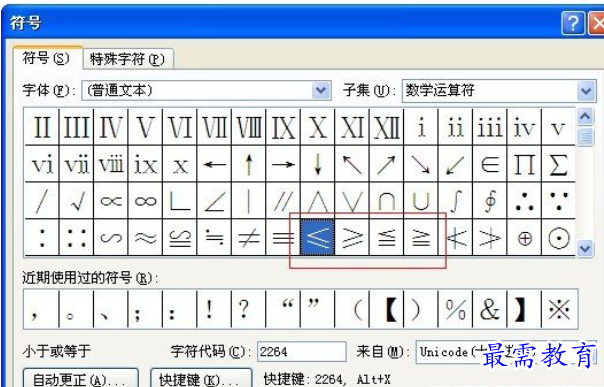Viewport: 604px width, 387px height.
Task: Select the greater-than-or-equal slanted symbol ≥
Action: tap(352, 237)
